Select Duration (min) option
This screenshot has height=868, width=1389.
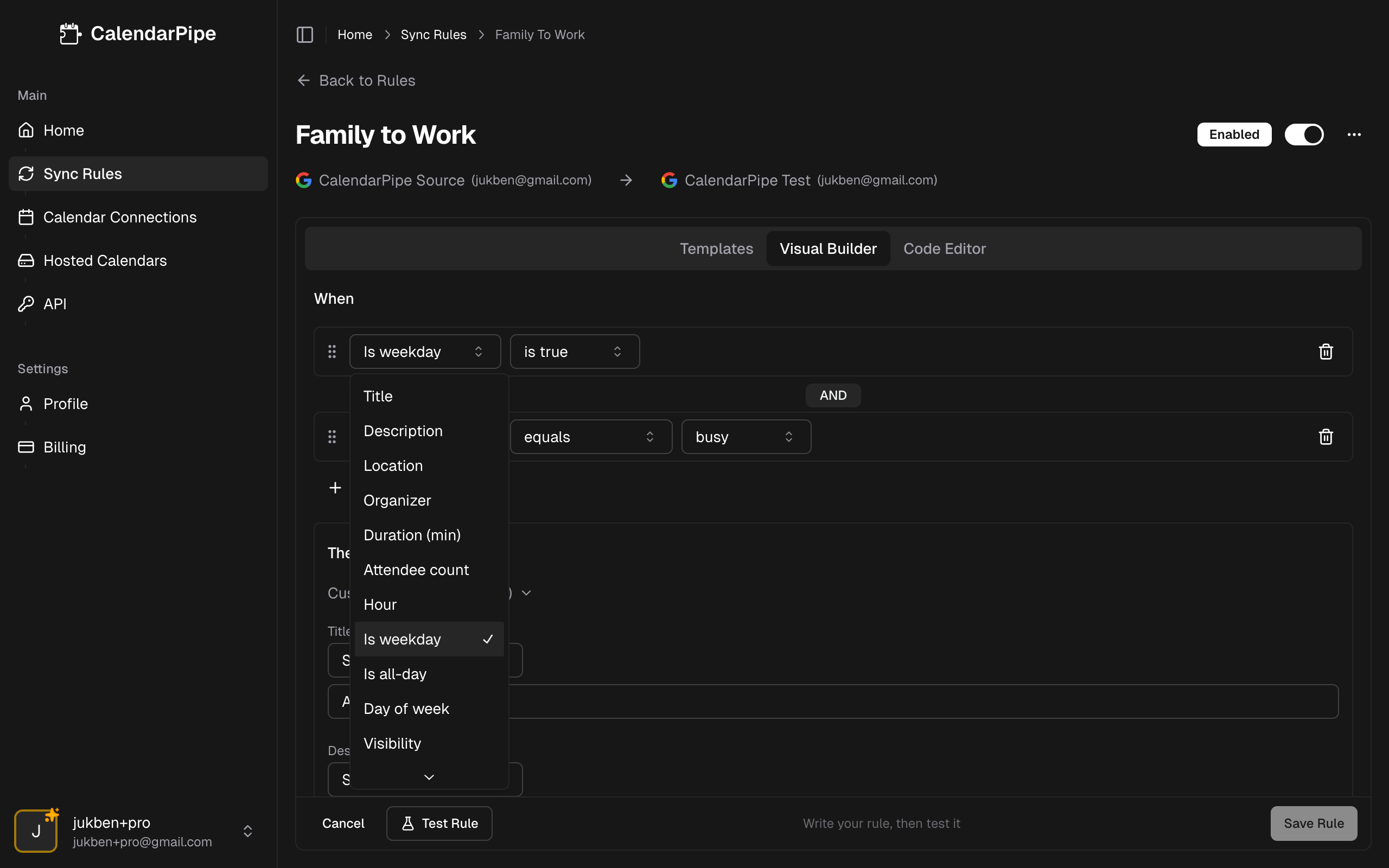point(429,535)
